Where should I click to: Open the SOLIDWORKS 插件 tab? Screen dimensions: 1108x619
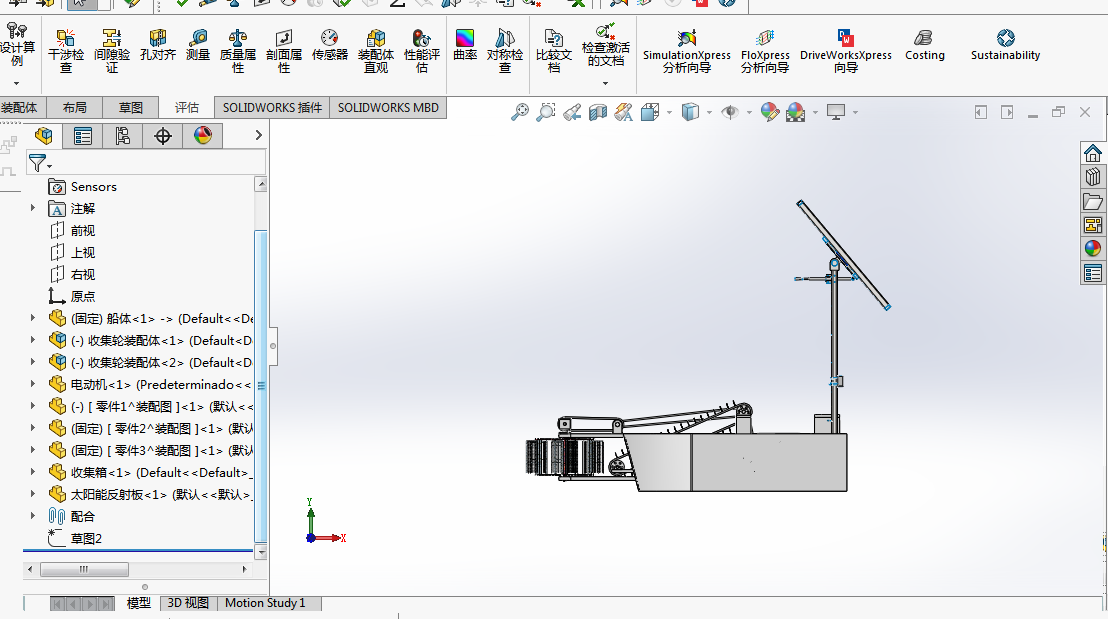pos(272,107)
